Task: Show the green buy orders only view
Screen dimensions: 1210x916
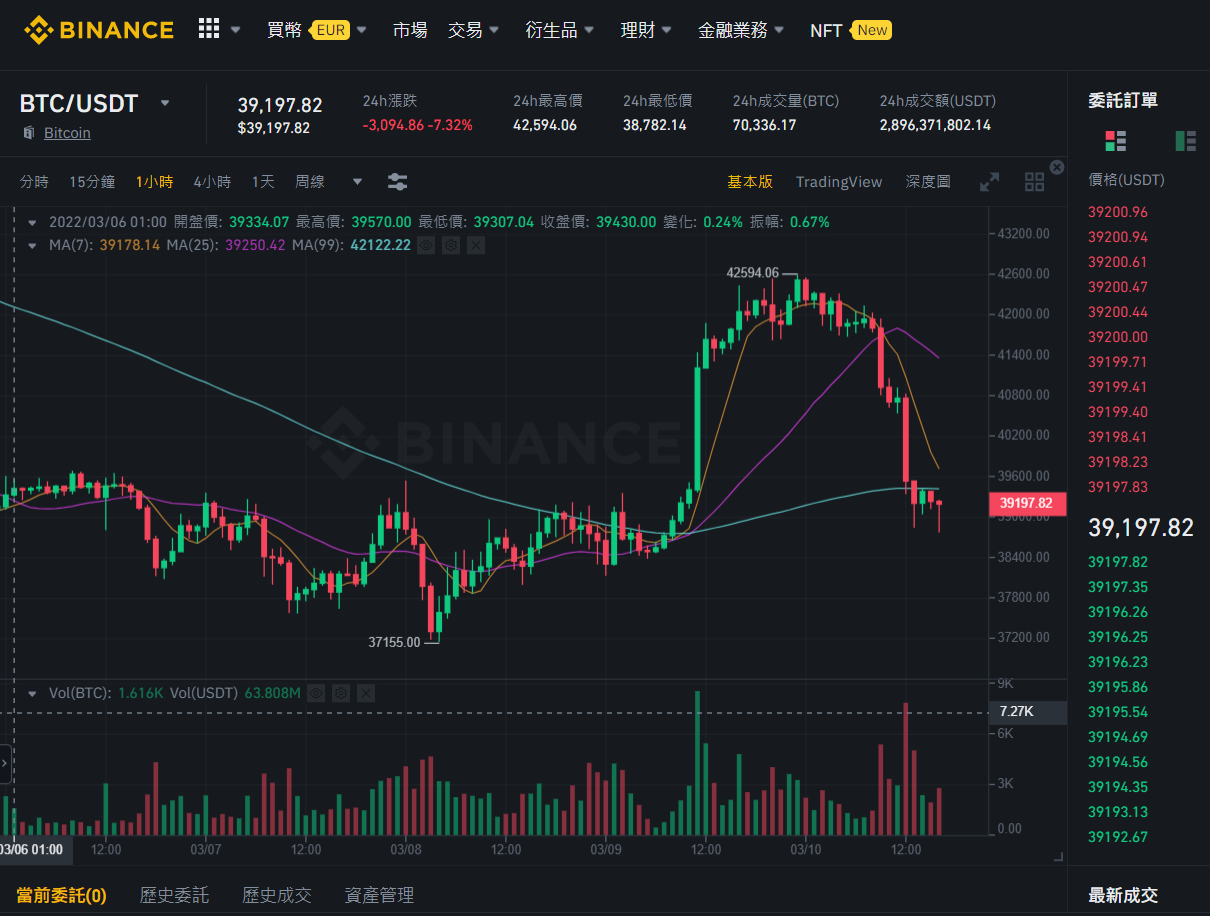Action: 1186,140
